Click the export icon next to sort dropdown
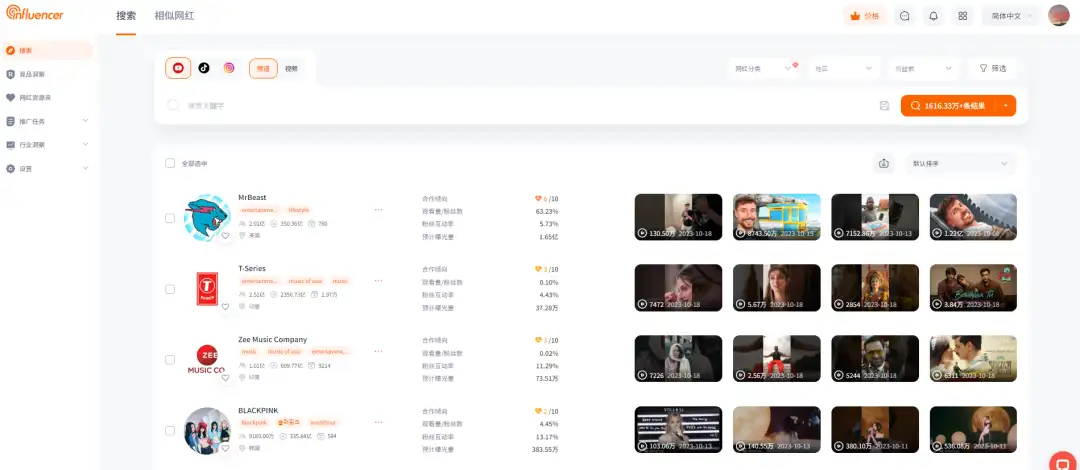 [884, 163]
